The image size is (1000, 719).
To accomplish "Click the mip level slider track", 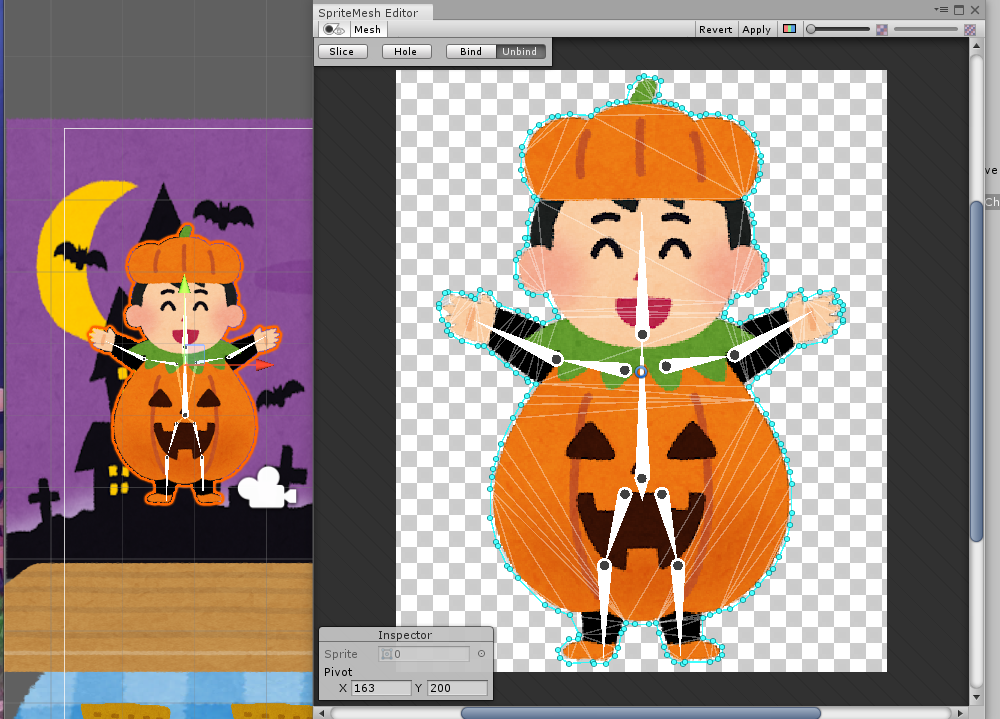I will [925, 29].
